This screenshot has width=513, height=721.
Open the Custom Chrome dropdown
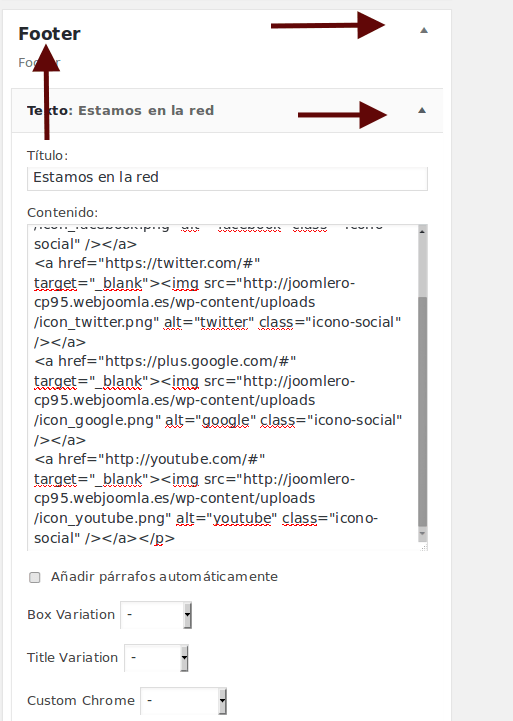click(183, 701)
